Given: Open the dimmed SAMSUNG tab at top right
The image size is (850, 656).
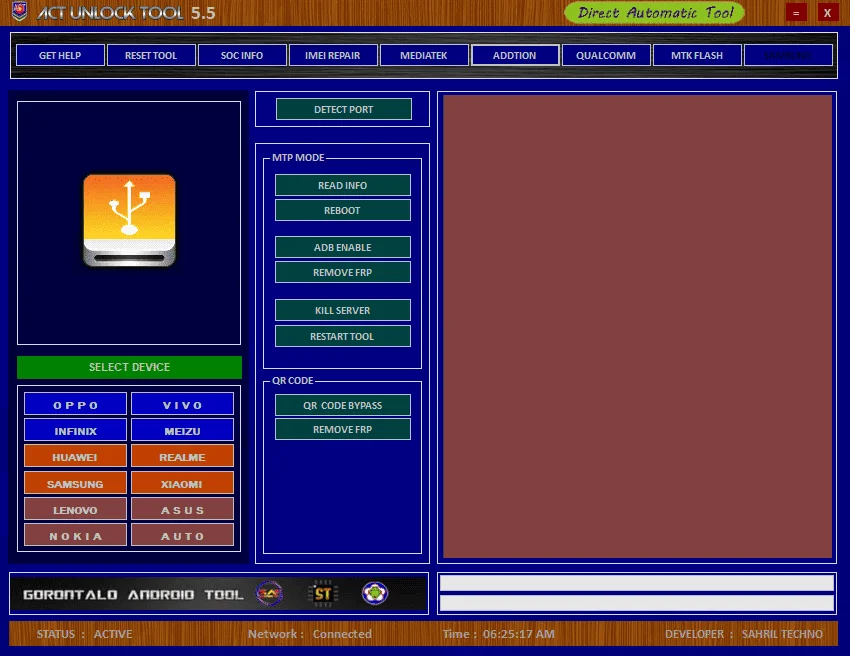Looking at the screenshot, I should tap(788, 55).
